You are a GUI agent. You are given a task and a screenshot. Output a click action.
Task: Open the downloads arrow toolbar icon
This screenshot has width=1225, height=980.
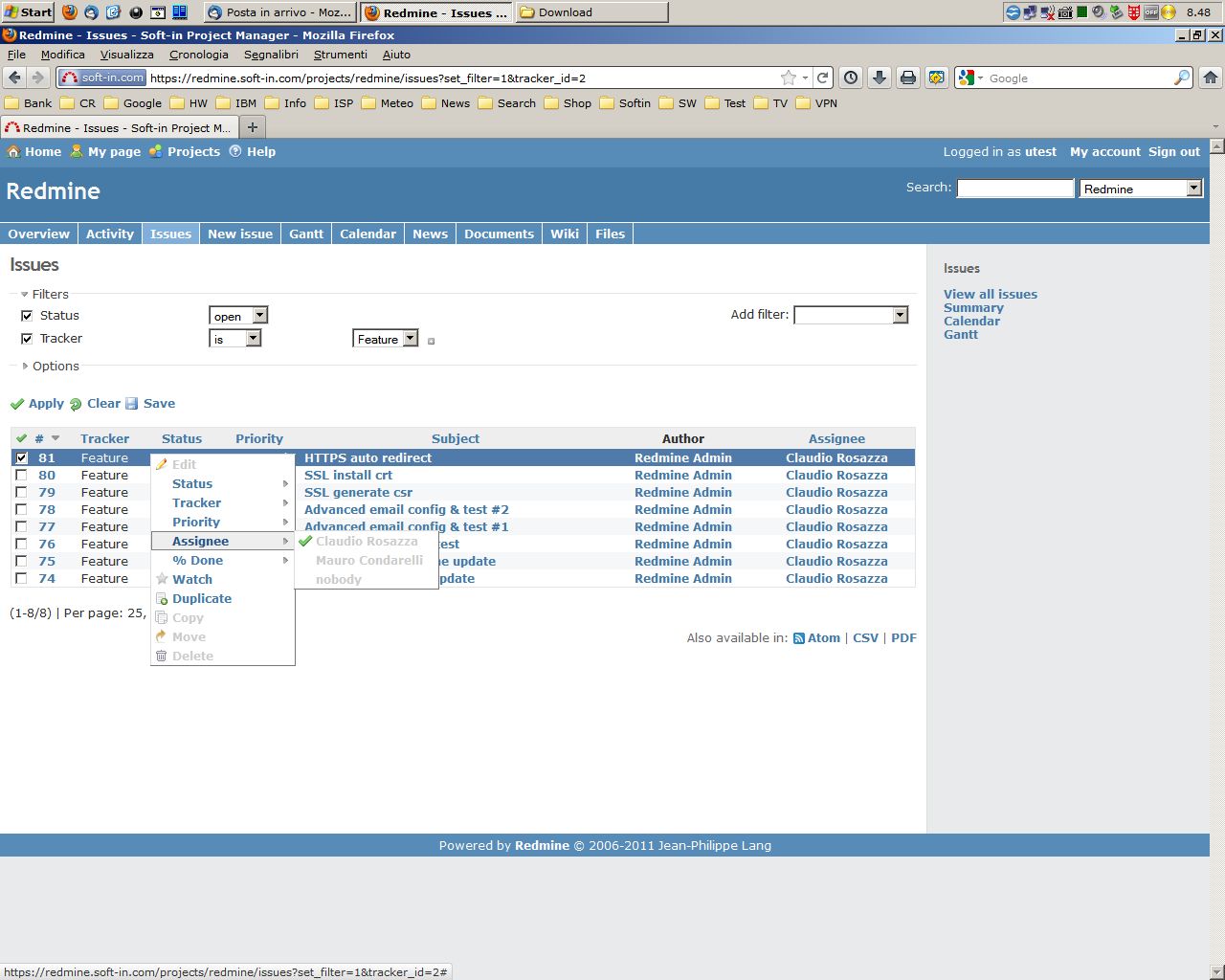880,78
